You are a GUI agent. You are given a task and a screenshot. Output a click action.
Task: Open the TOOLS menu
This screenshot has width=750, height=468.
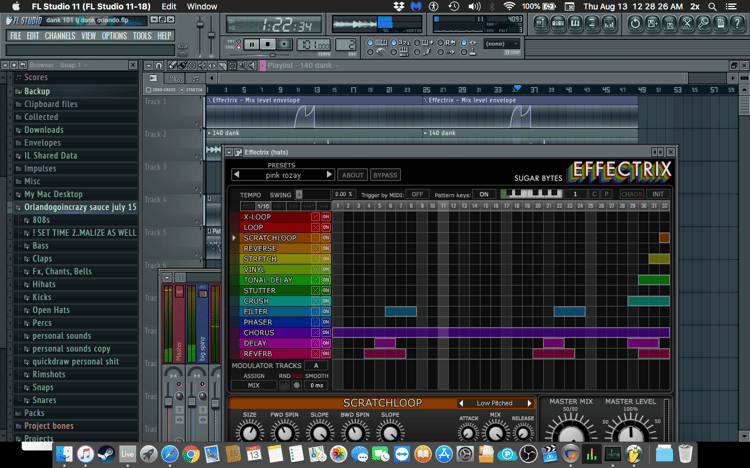142,36
